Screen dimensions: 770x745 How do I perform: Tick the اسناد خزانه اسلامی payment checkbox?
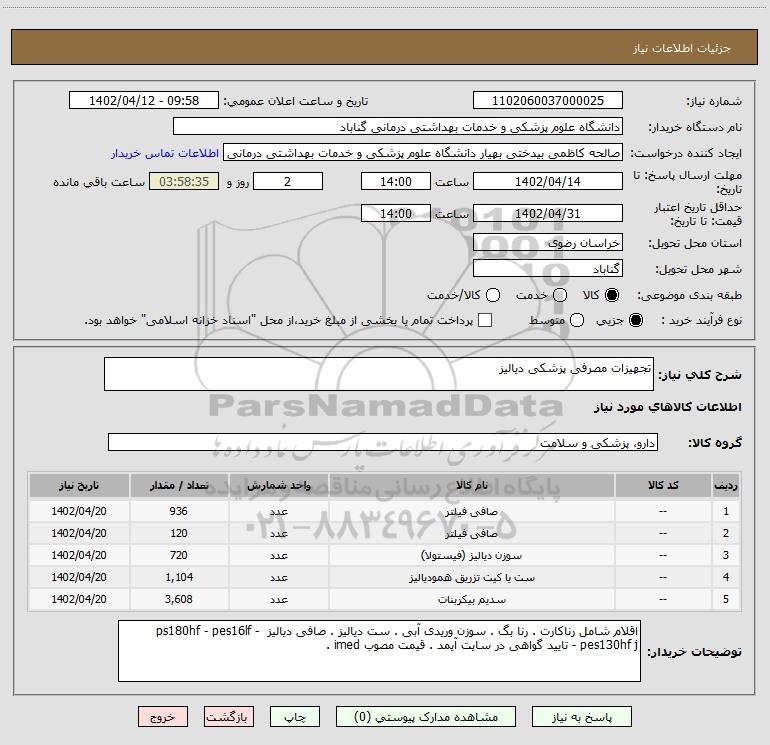pos(485,320)
